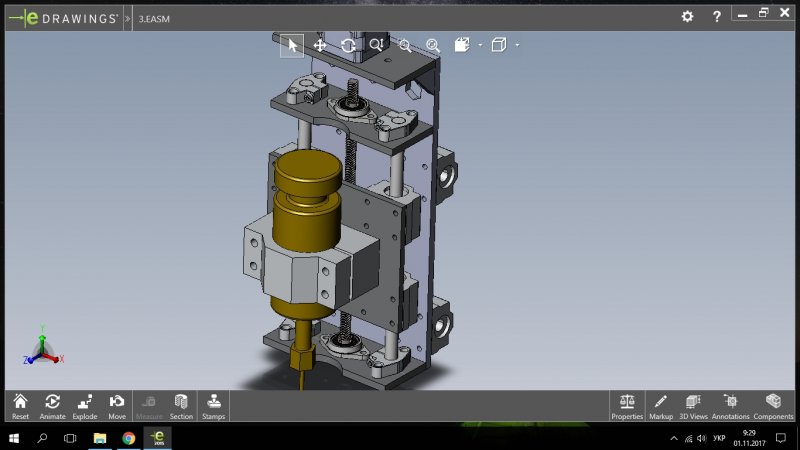Open Properties with the scales icon
The image size is (800, 450).
(x=627, y=405)
